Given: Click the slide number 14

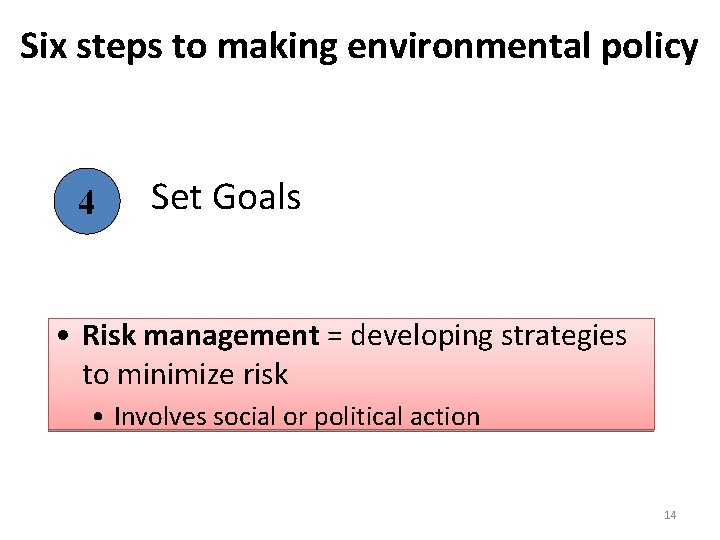Looking at the screenshot, I should (669, 515).
